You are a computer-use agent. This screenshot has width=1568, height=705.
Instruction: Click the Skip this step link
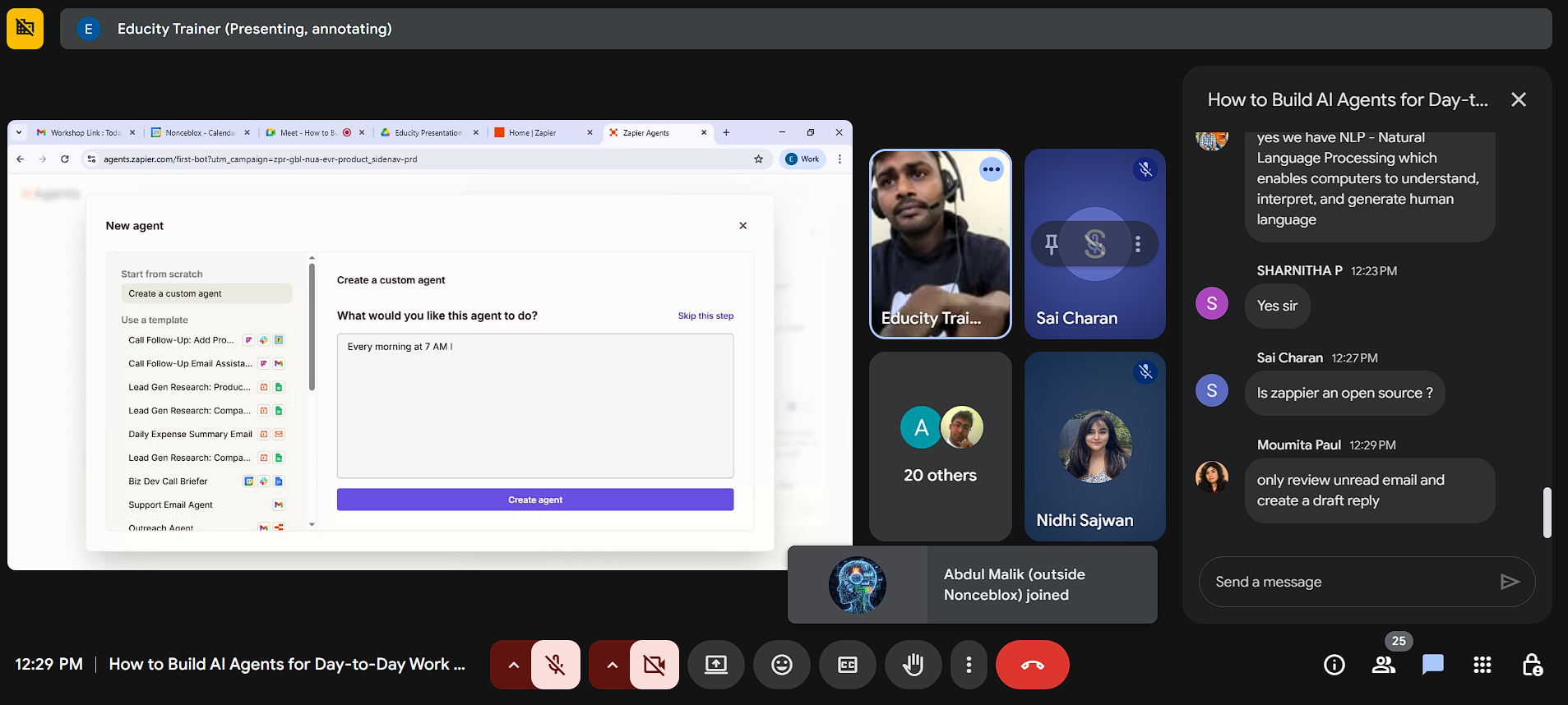coord(705,316)
